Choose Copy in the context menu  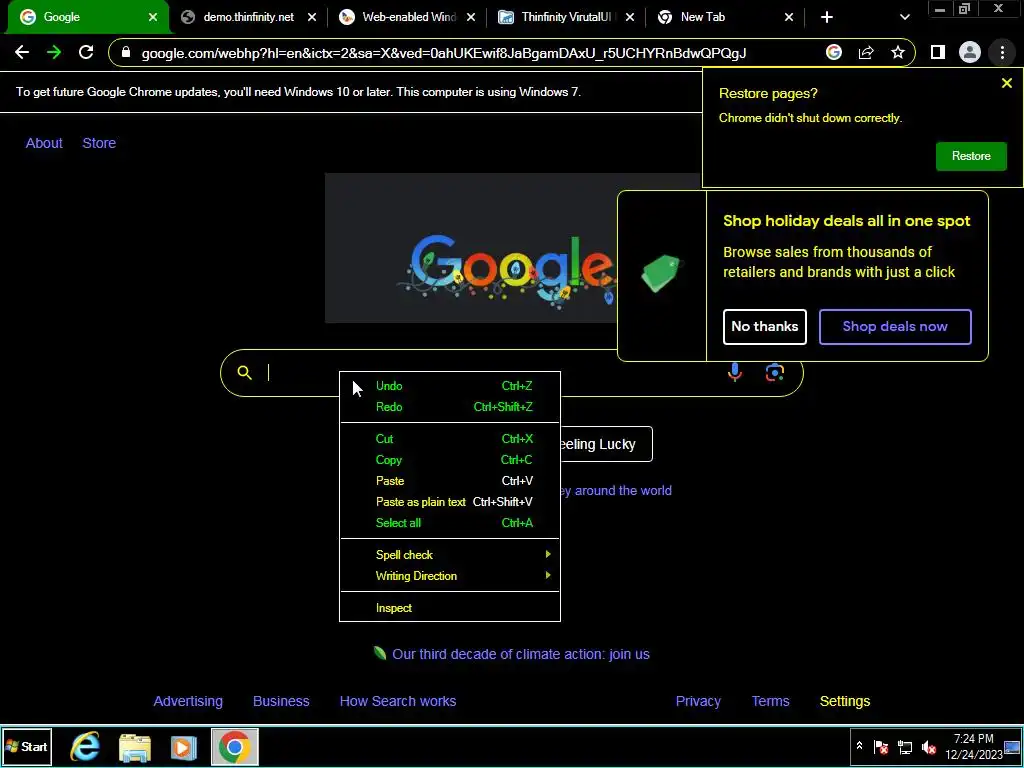[450, 460]
